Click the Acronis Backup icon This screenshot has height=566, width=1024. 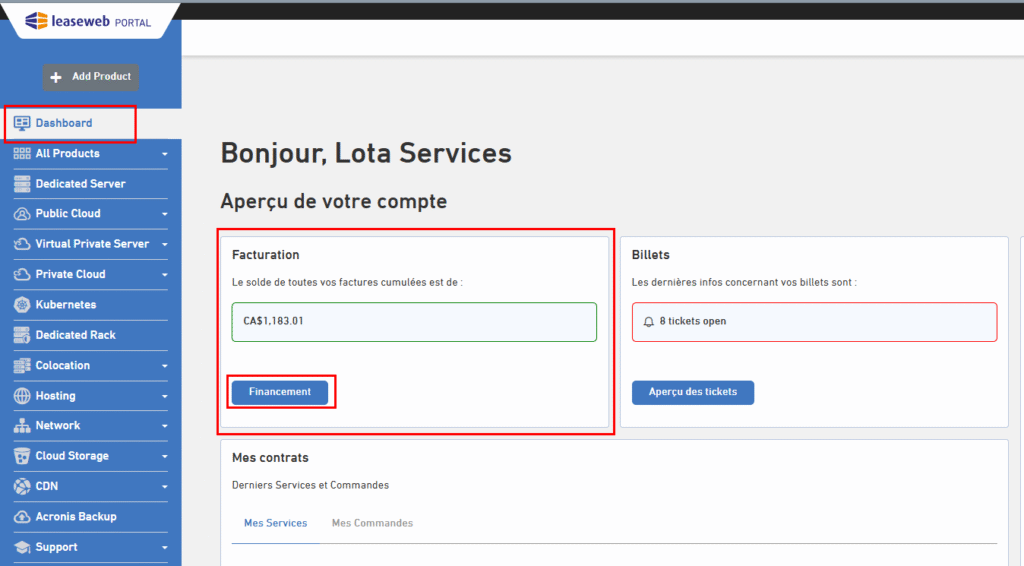pos(22,517)
